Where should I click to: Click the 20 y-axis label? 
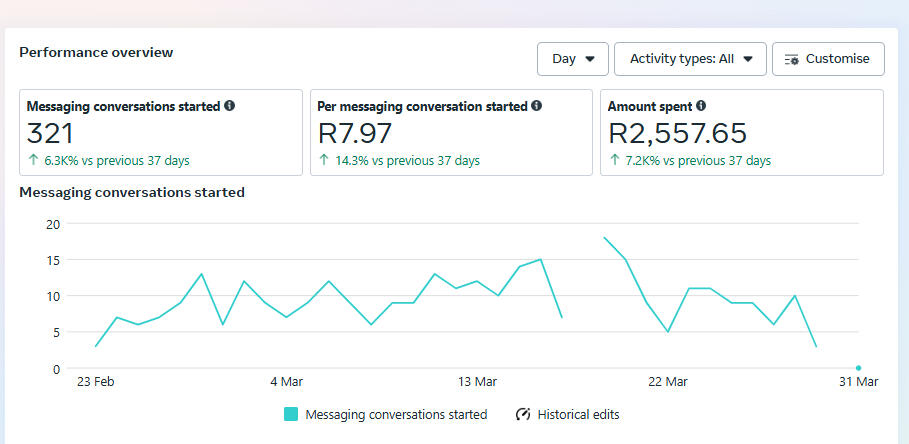[53, 224]
